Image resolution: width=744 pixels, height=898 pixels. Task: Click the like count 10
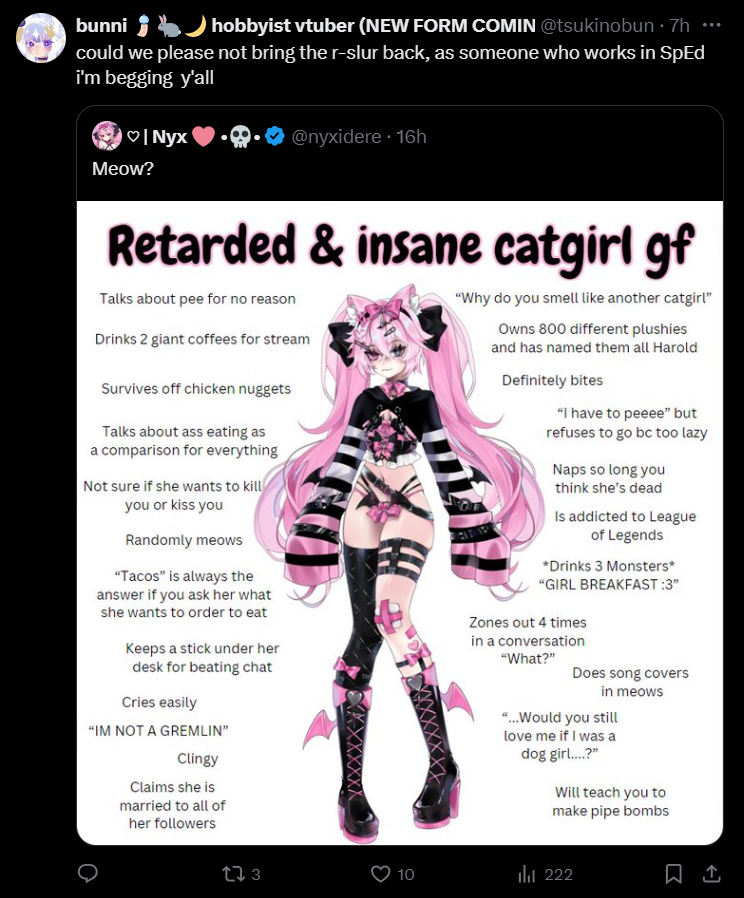[406, 875]
